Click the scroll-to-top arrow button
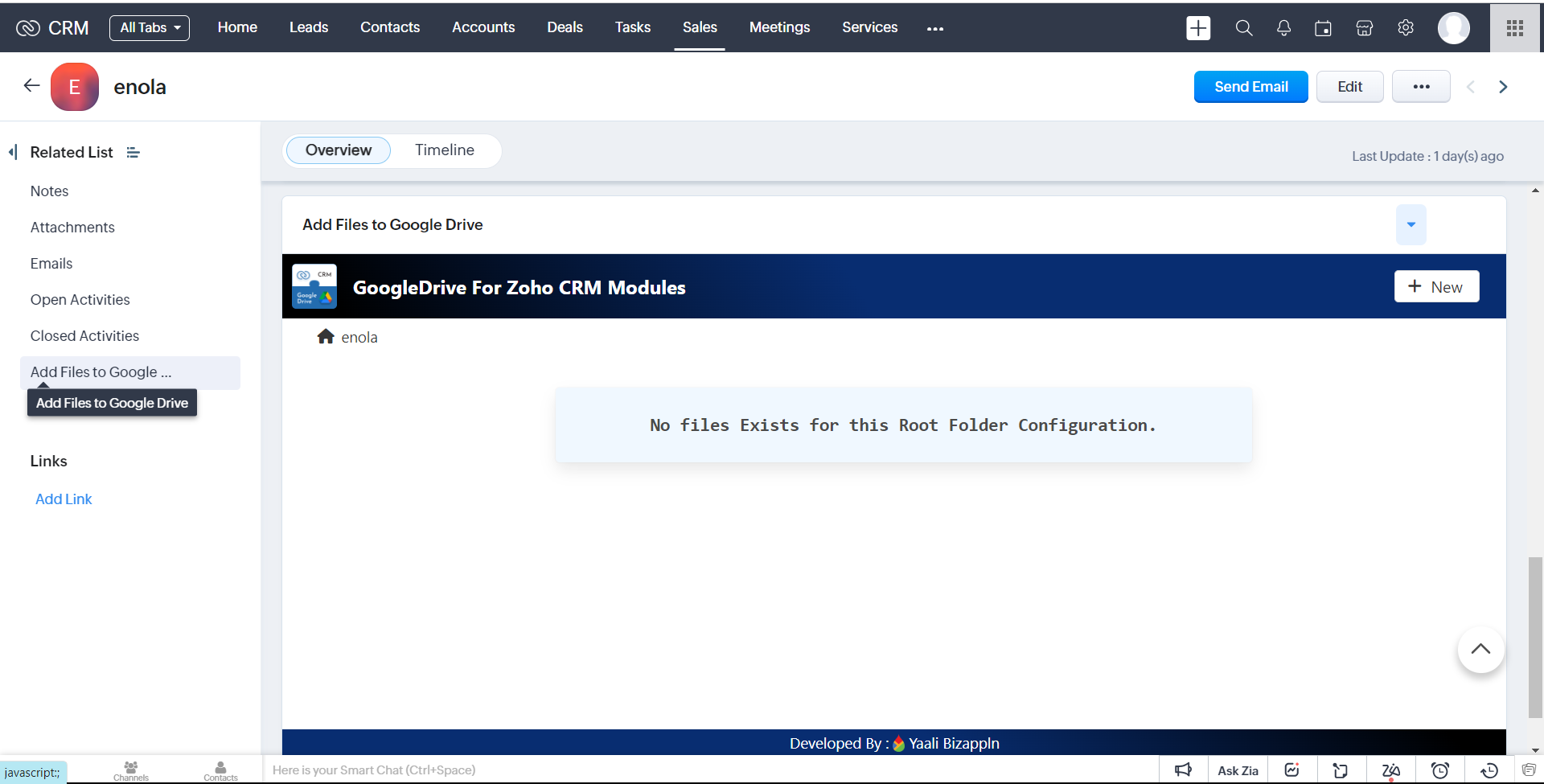This screenshot has height=784, width=1544. pyautogui.click(x=1480, y=650)
